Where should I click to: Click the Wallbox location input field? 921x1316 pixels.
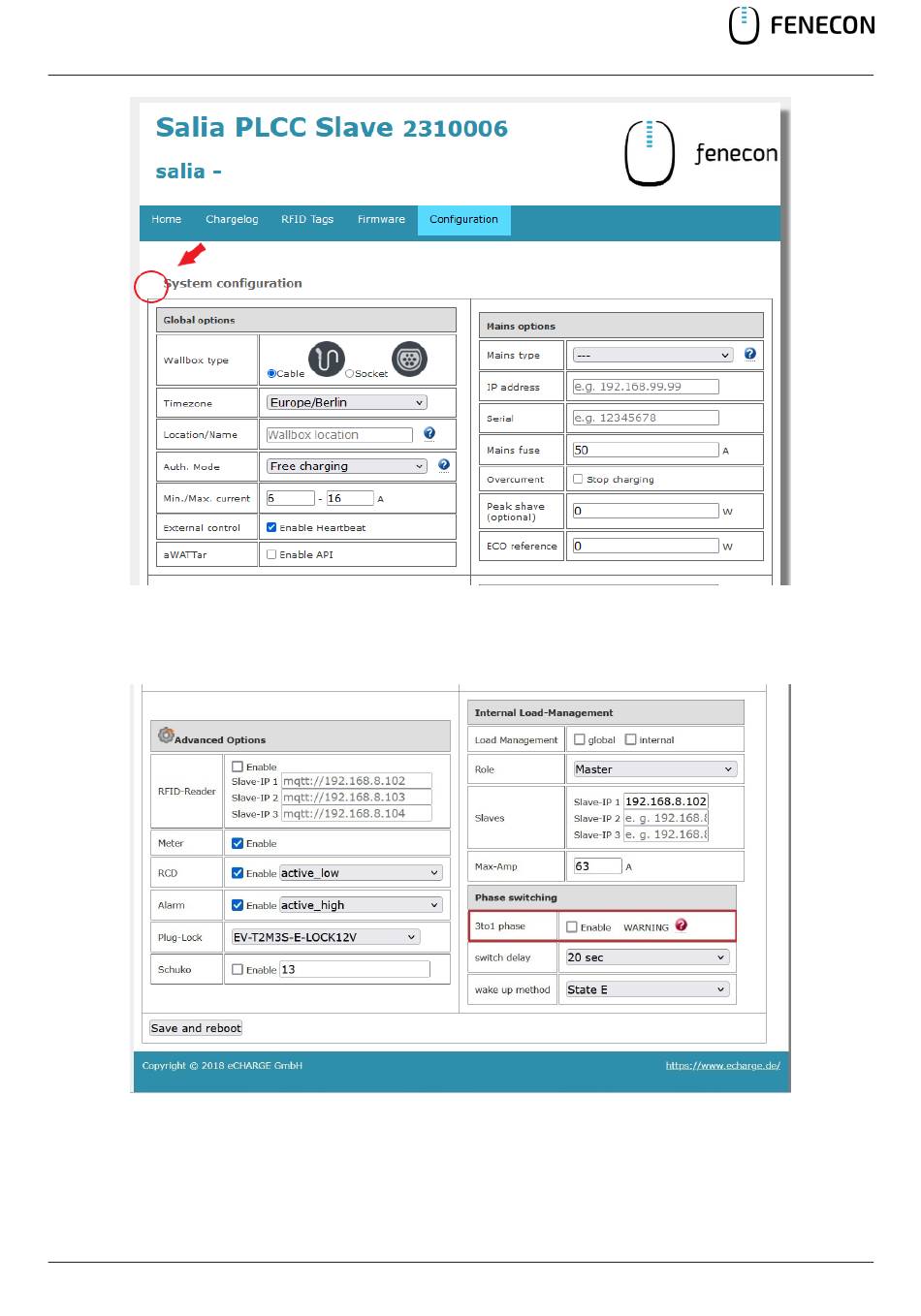tap(339, 435)
